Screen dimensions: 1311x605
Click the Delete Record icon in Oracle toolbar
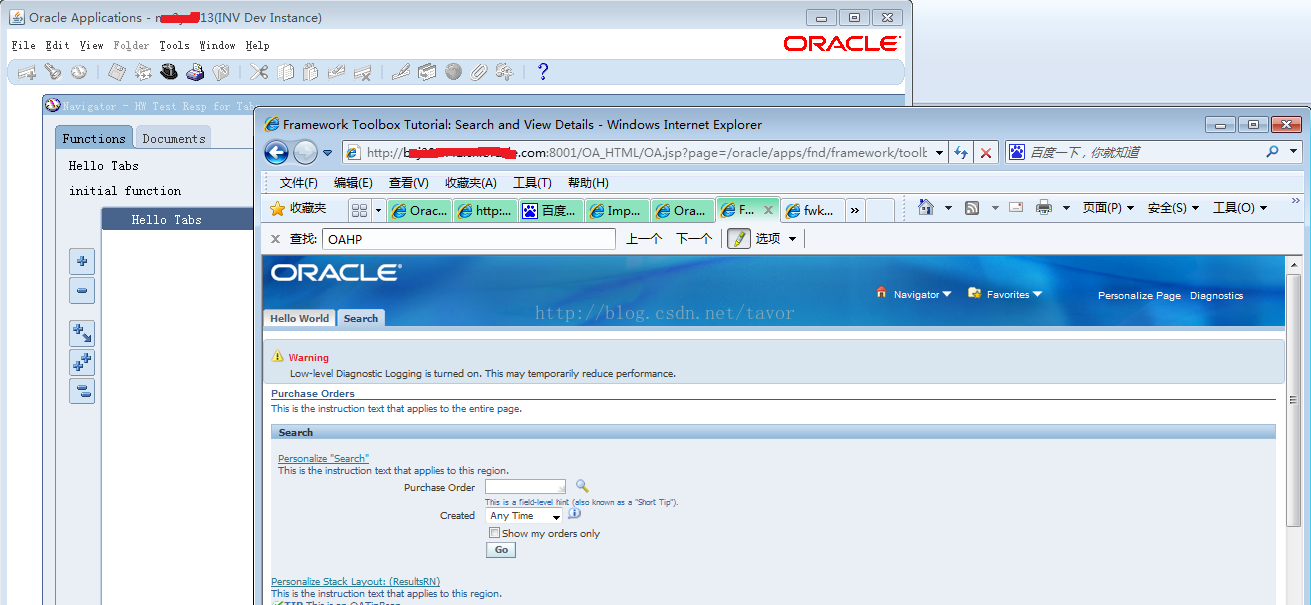363,72
